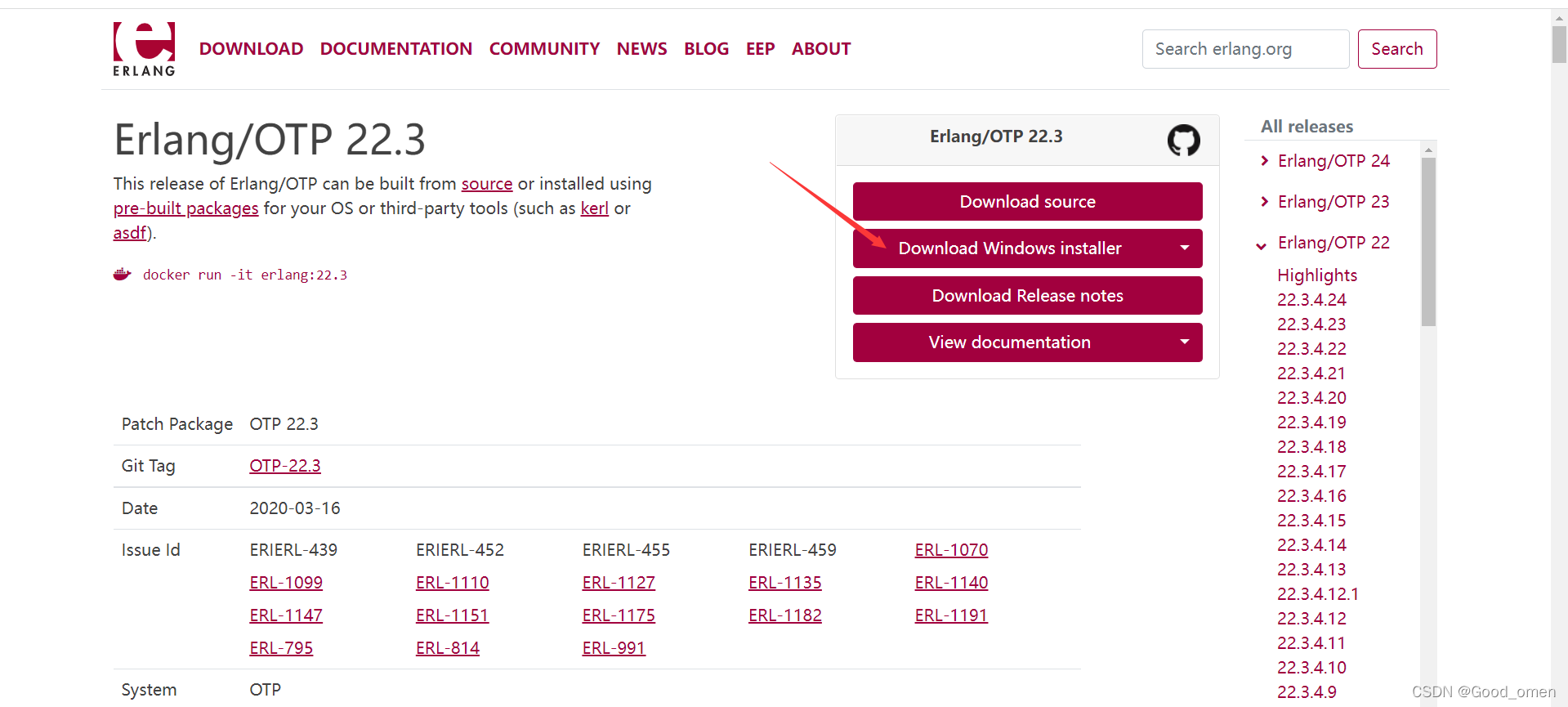Open the kerl link
This screenshot has width=1568, height=707.
(594, 208)
